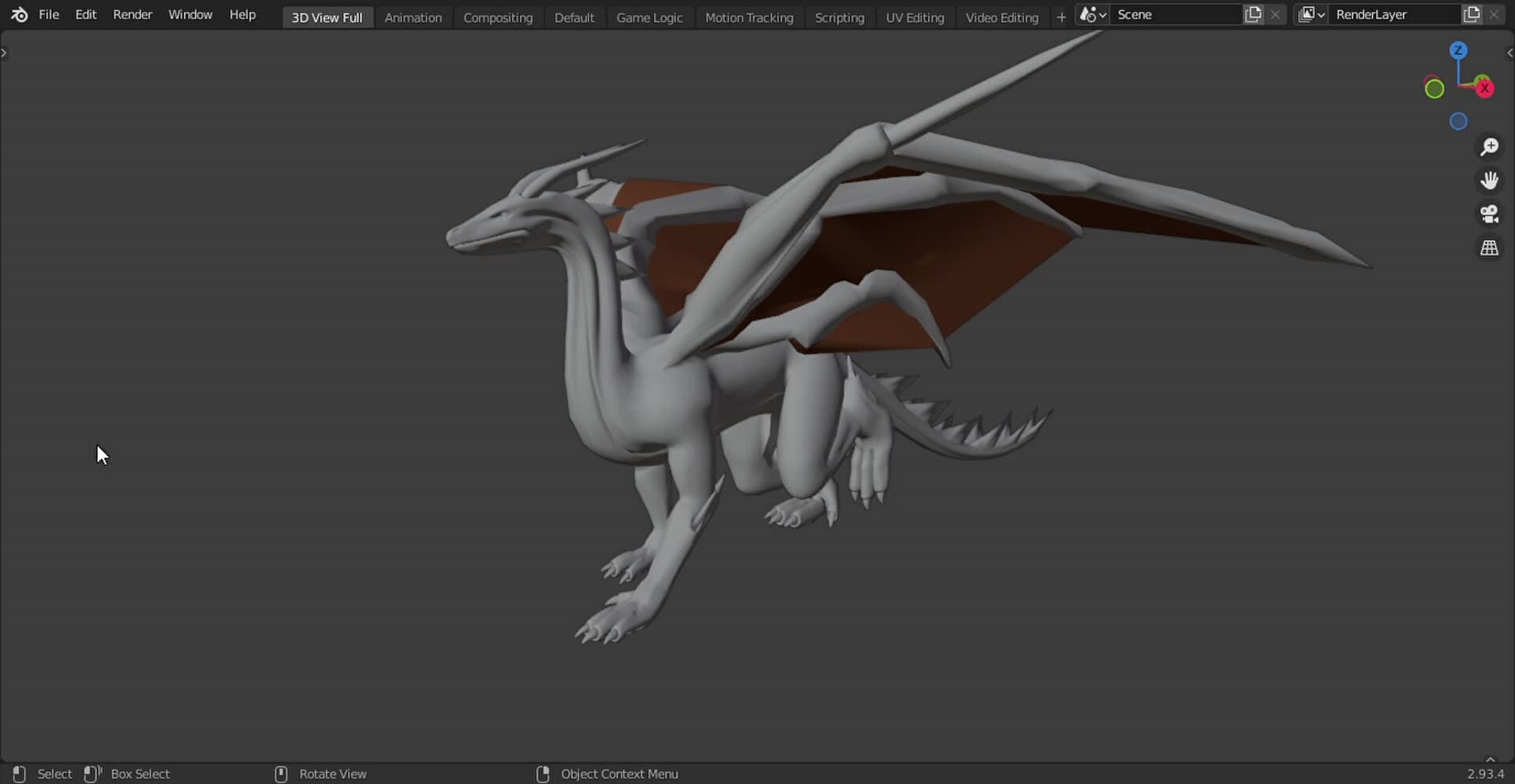Expand the right sidebar chevron
The height and width of the screenshot is (784, 1515).
1508,52
